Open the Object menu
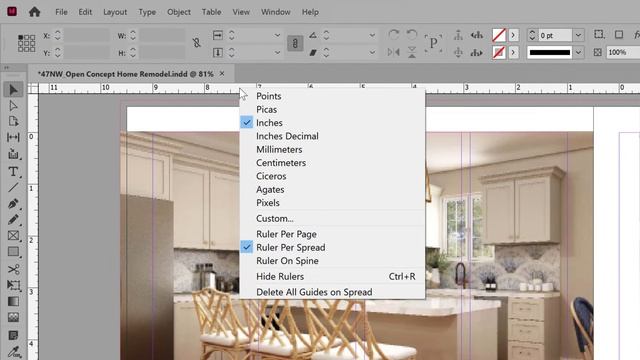 179,12
